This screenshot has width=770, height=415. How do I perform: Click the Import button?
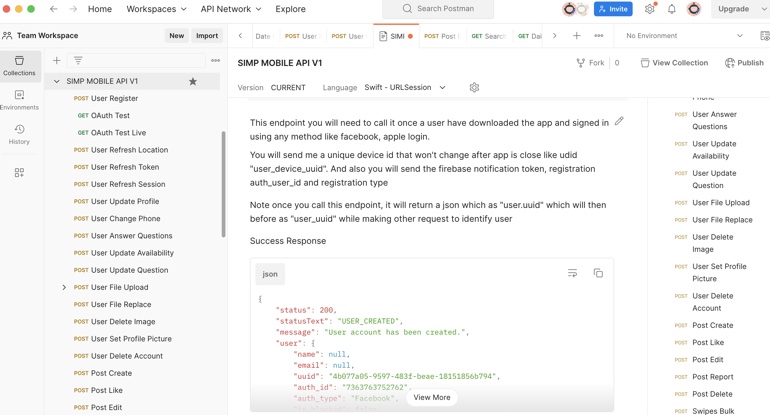(x=207, y=36)
